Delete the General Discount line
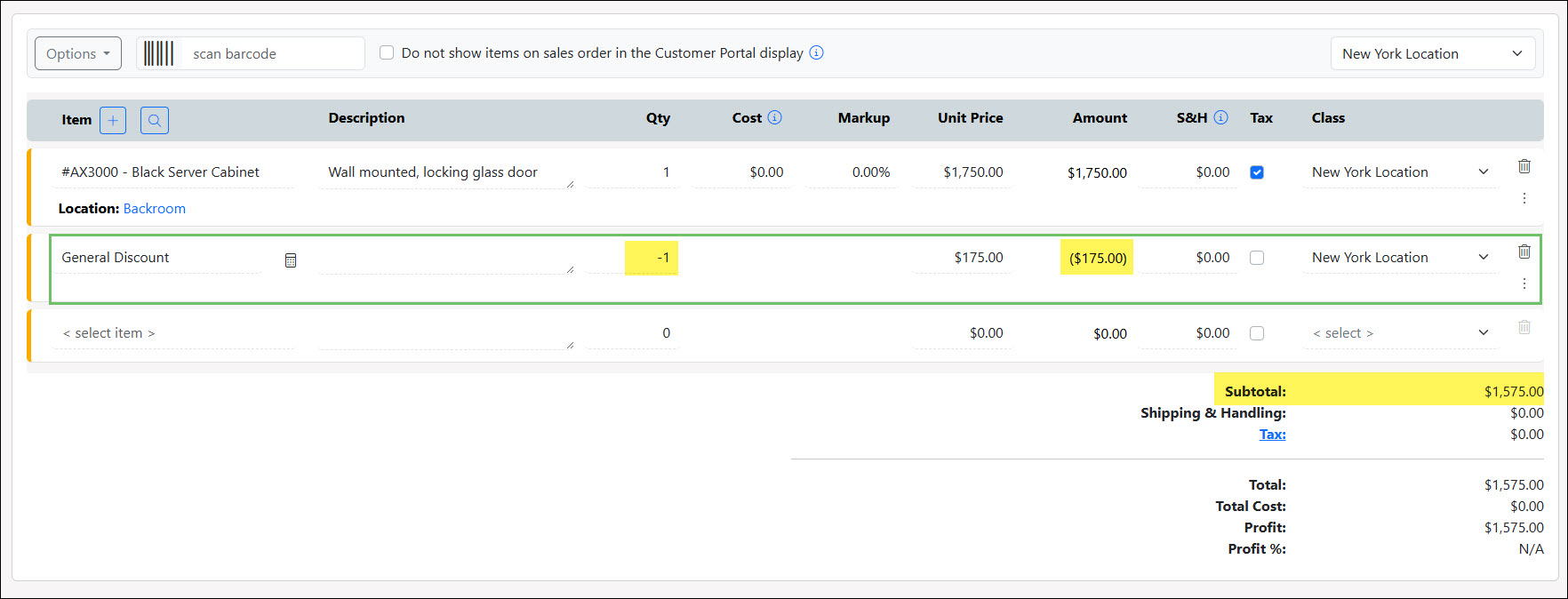Viewport: 1568px width, 599px height. pyautogui.click(x=1524, y=252)
